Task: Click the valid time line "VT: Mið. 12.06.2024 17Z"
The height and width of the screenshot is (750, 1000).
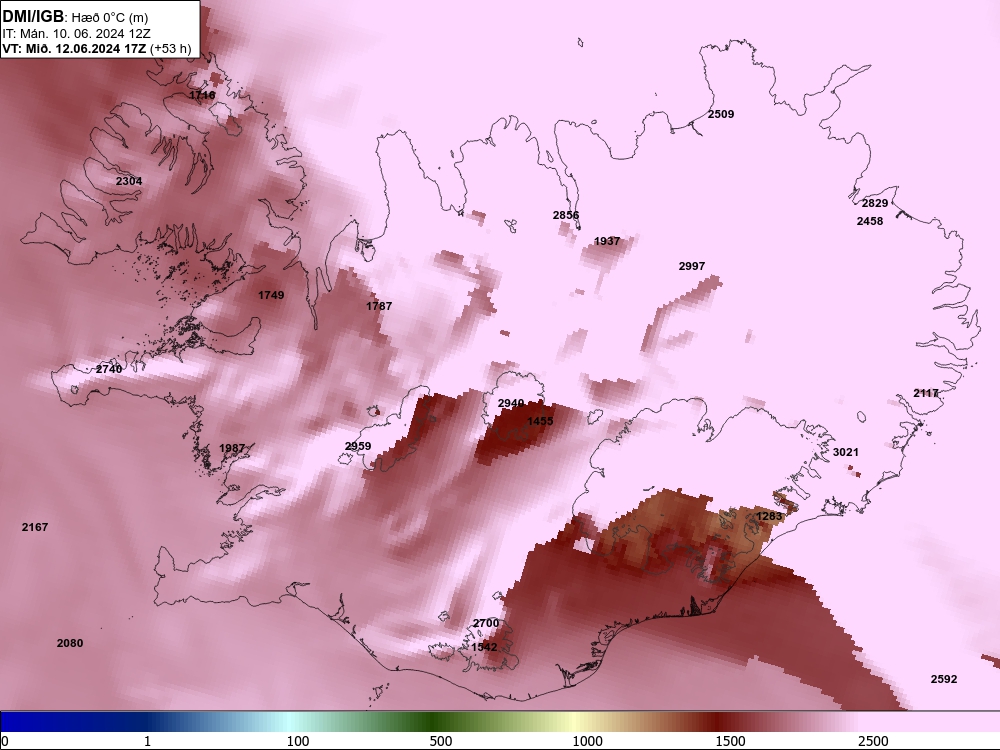Action: point(74,48)
